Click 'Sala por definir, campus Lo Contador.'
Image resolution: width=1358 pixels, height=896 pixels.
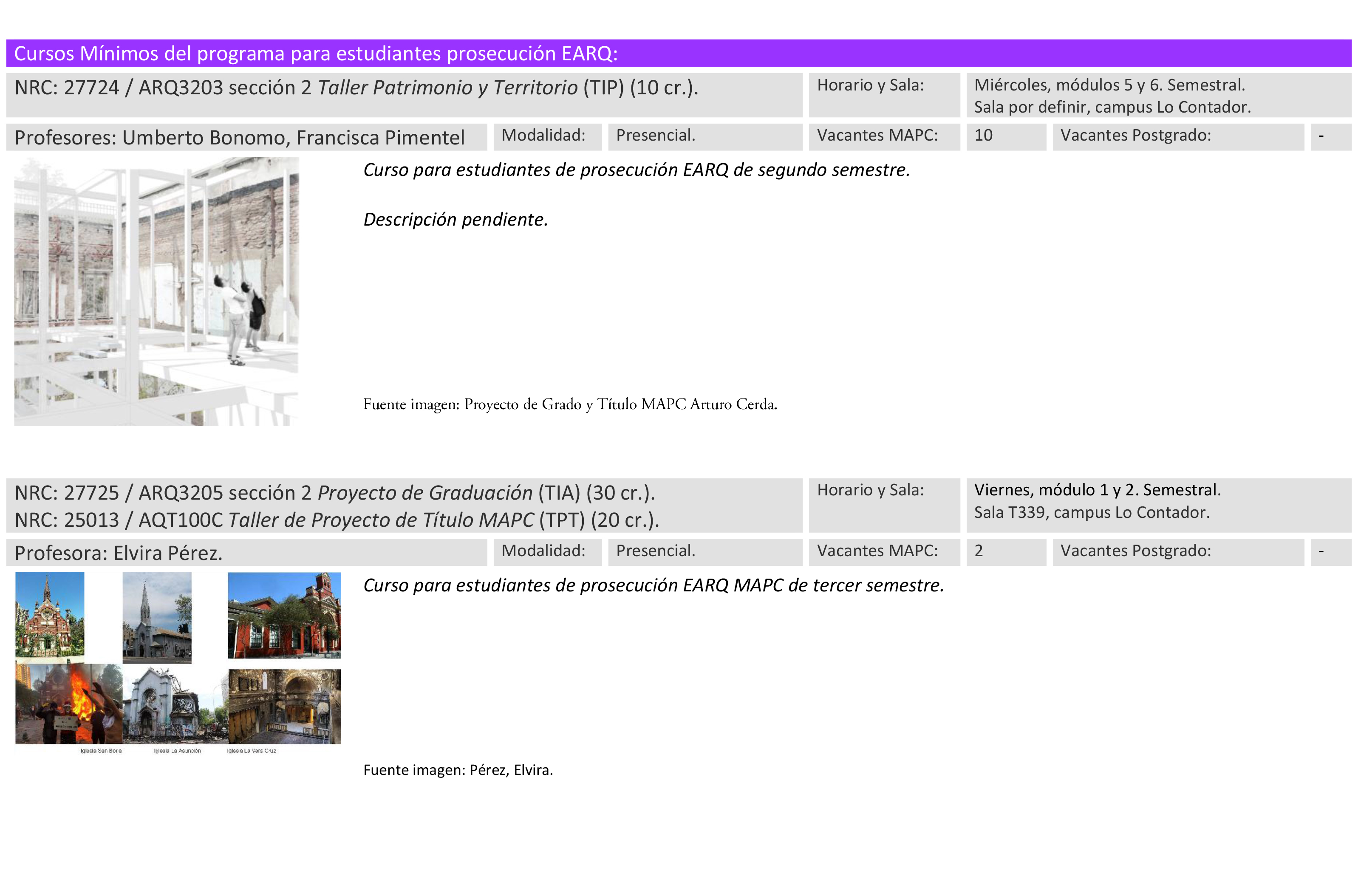[x=1112, y=107]
